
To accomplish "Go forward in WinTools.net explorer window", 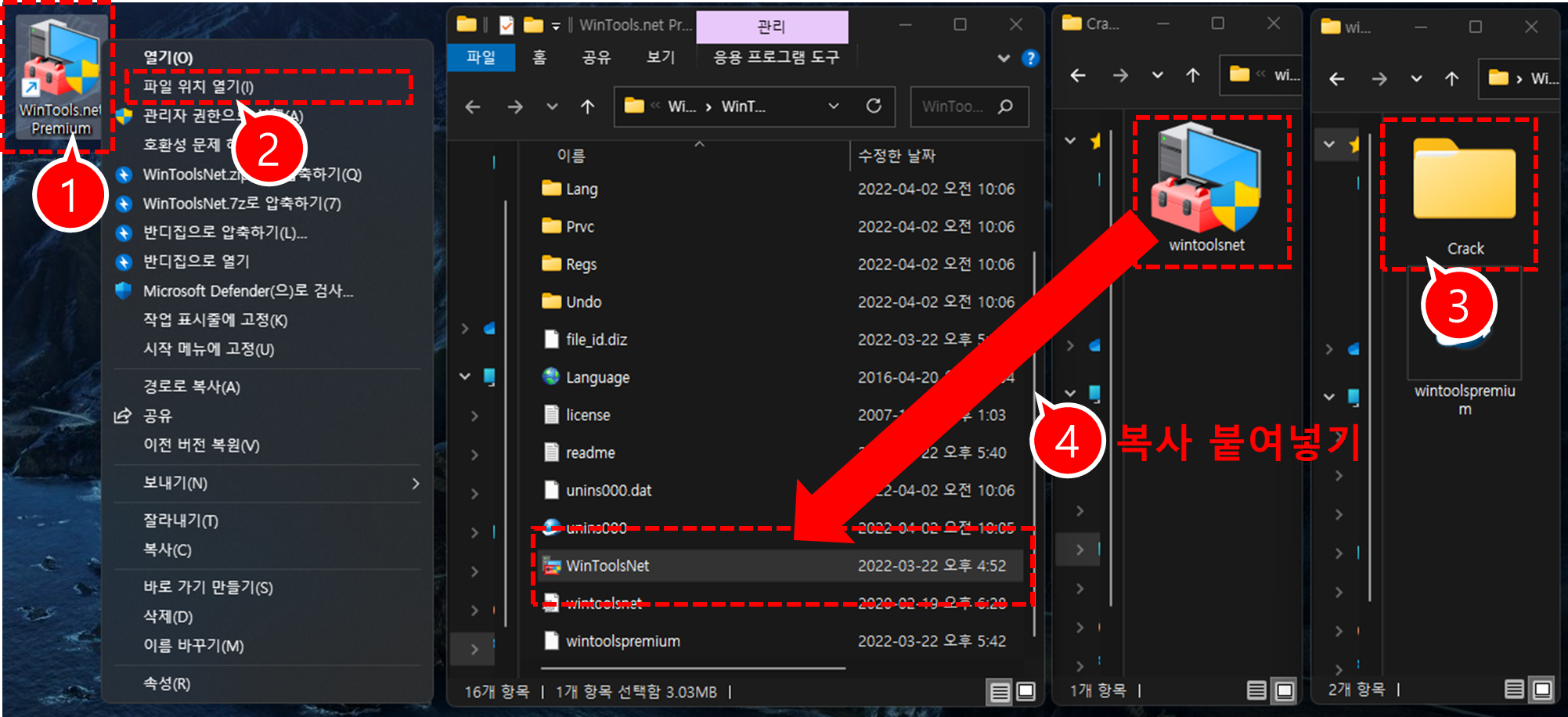I will (514, 106).
